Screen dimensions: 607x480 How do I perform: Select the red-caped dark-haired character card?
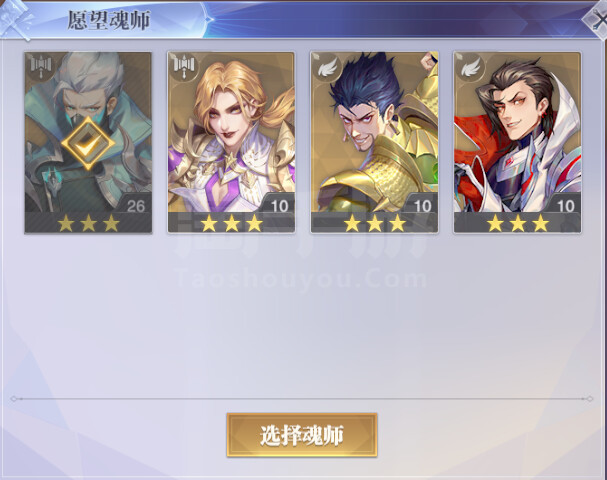point(517,142)
